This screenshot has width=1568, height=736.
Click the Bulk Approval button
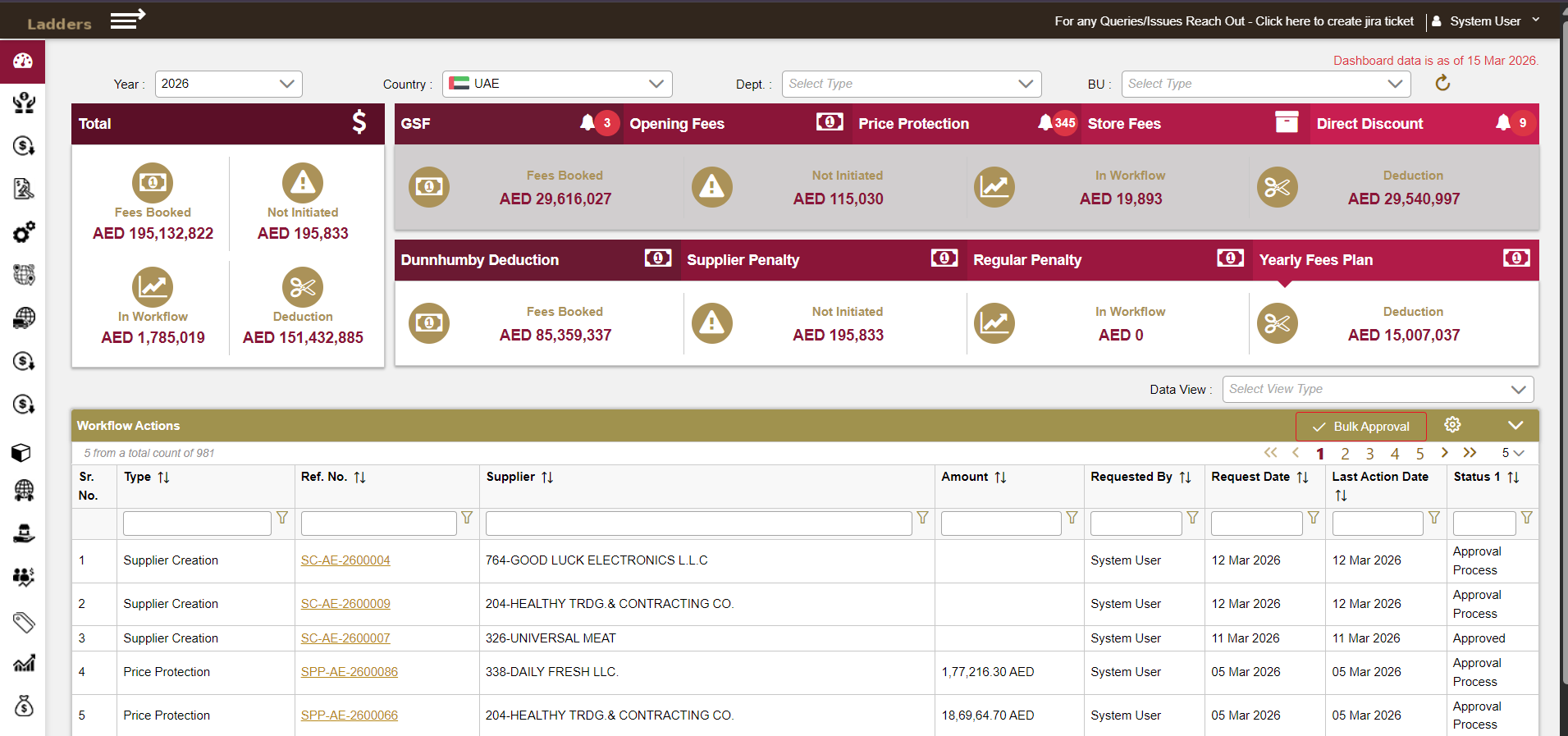(x=1361, y=427)
